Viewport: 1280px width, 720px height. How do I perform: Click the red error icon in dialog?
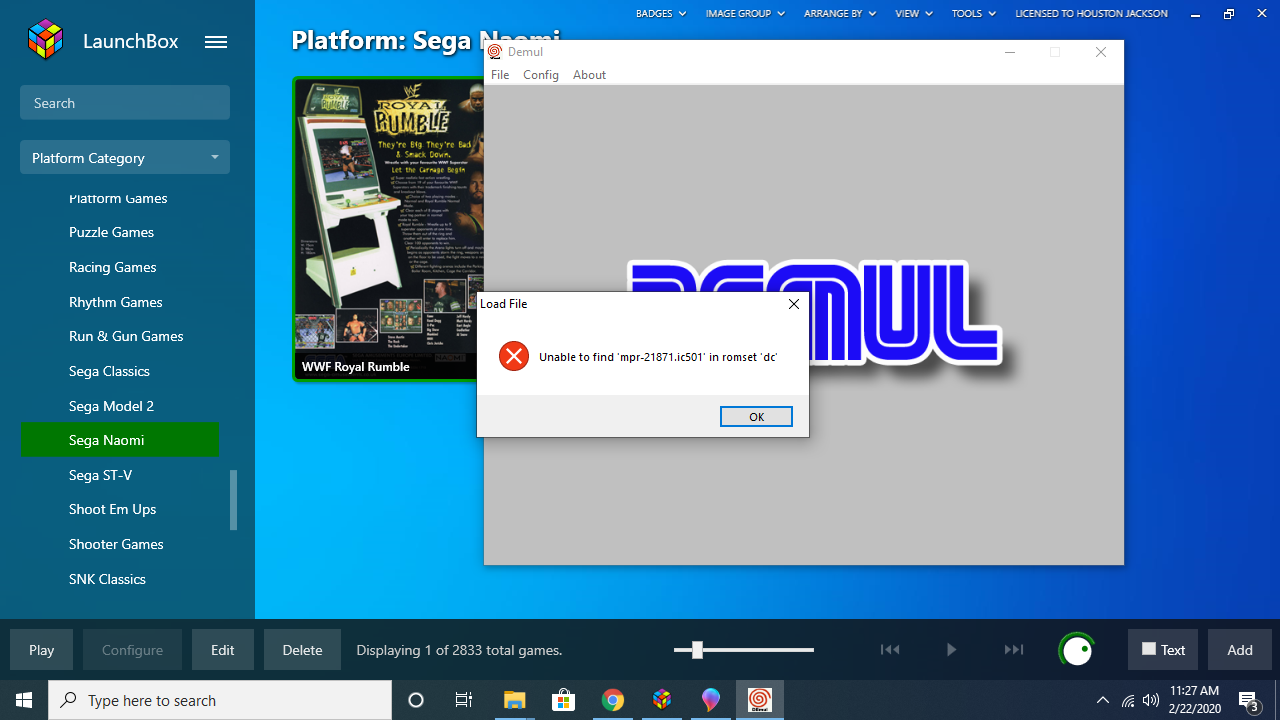514,356
